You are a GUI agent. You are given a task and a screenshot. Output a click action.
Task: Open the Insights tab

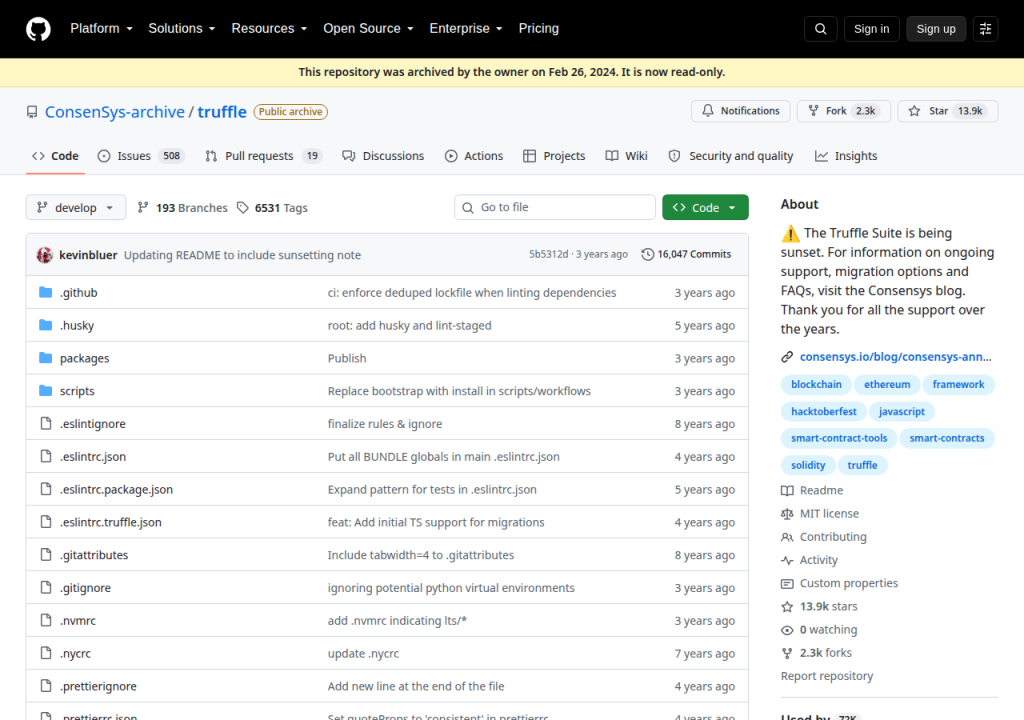[846, 156]
